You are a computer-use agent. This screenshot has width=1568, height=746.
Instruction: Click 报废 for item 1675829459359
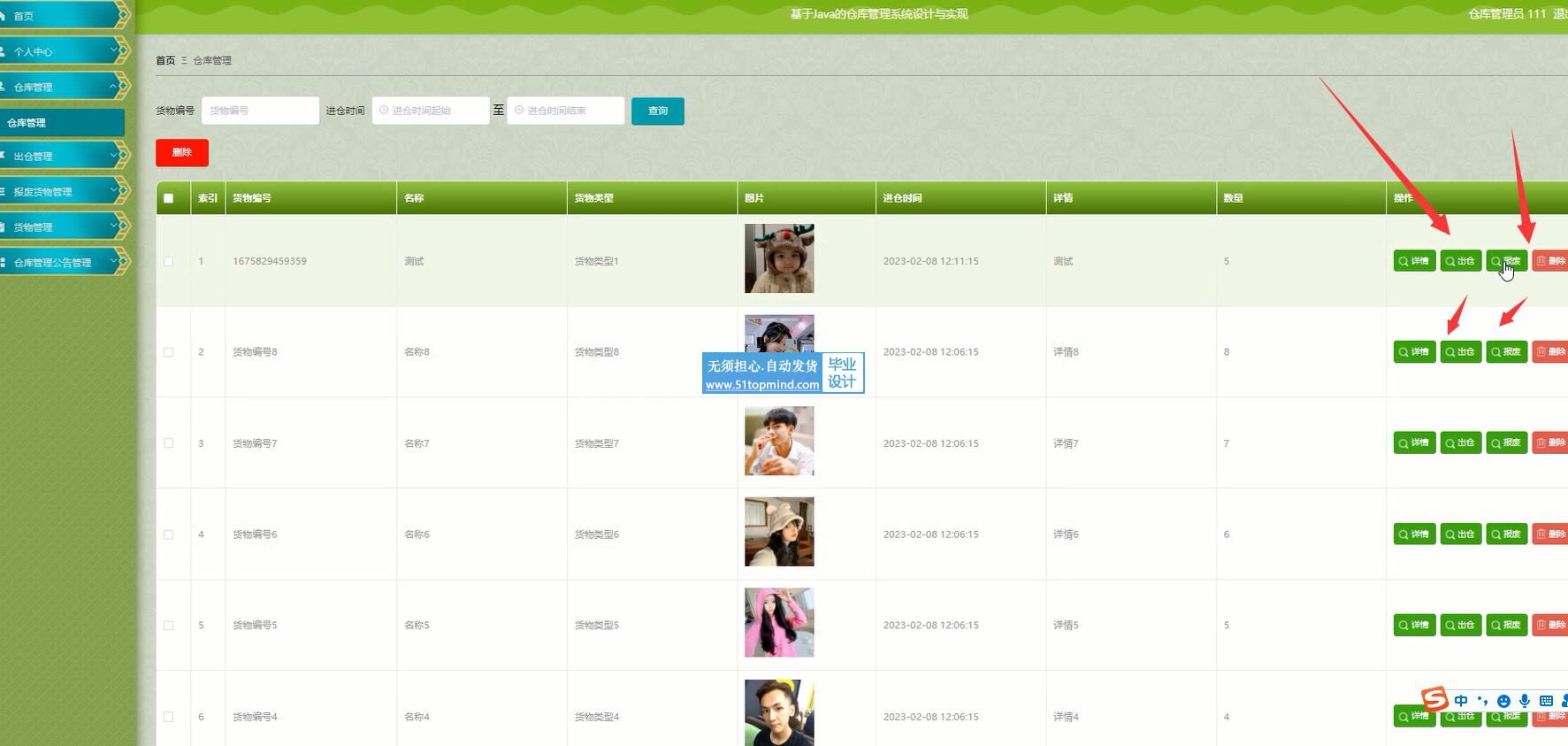tap(1506, 261)
